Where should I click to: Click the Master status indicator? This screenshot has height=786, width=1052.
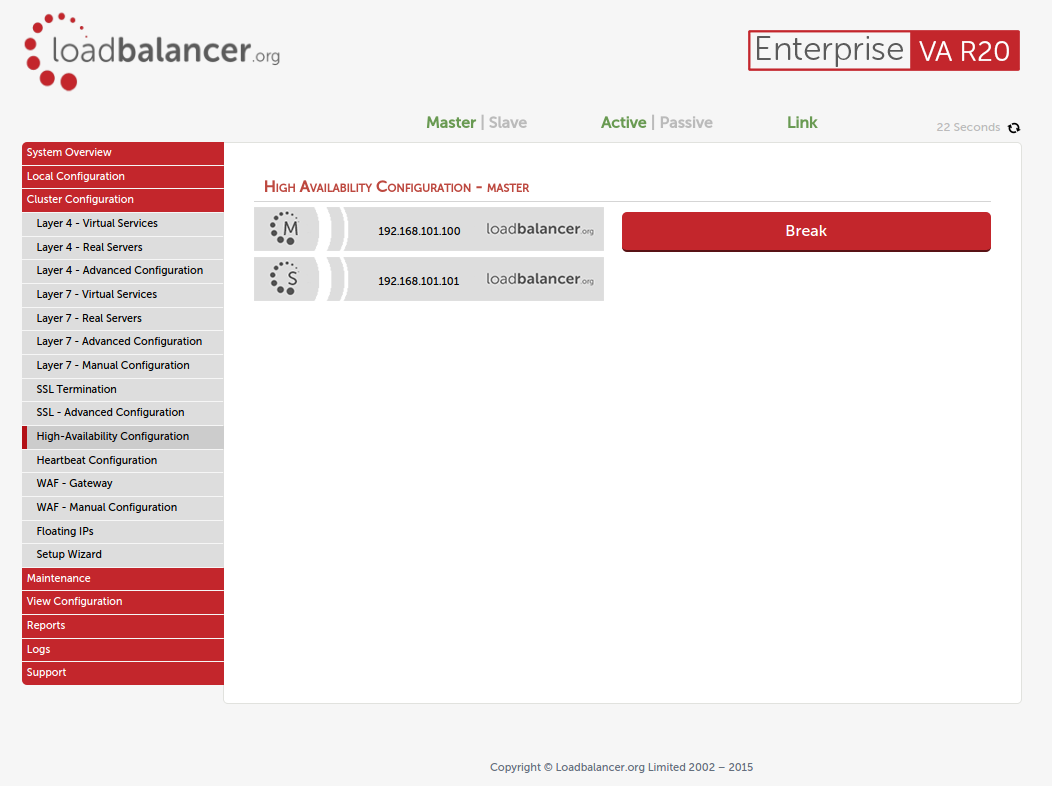(x=451, y=123)
